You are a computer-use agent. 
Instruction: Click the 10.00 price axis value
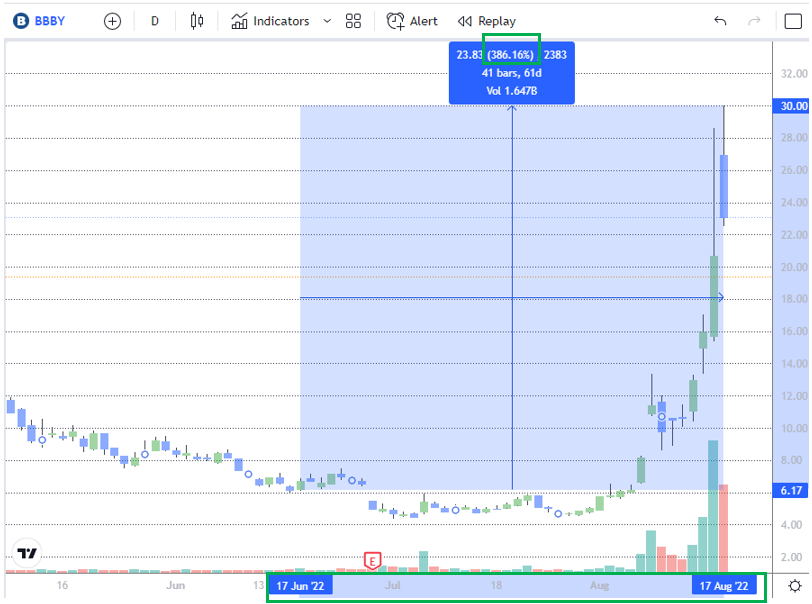(x=794, y=428)
